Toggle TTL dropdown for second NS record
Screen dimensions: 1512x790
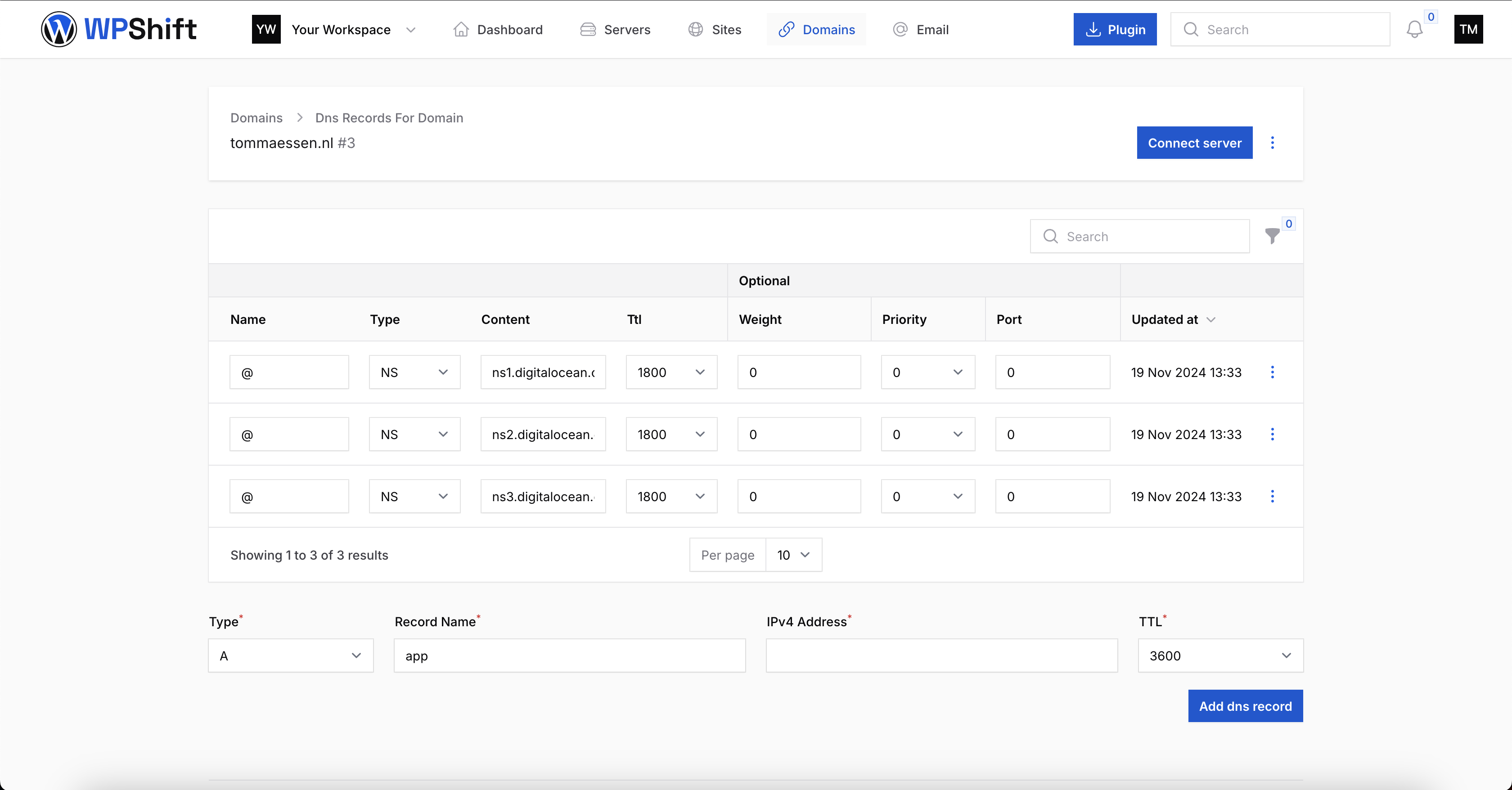[x=700, y=434]
